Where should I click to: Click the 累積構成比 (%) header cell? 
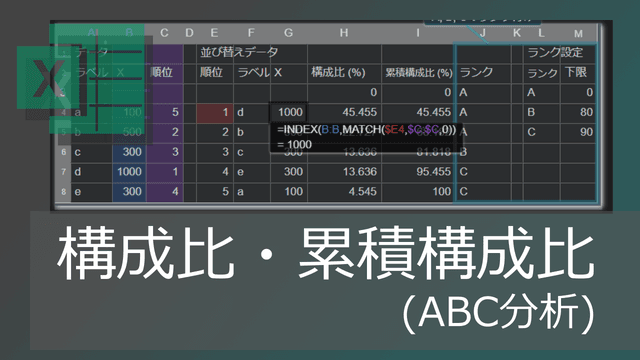point(419,73)
